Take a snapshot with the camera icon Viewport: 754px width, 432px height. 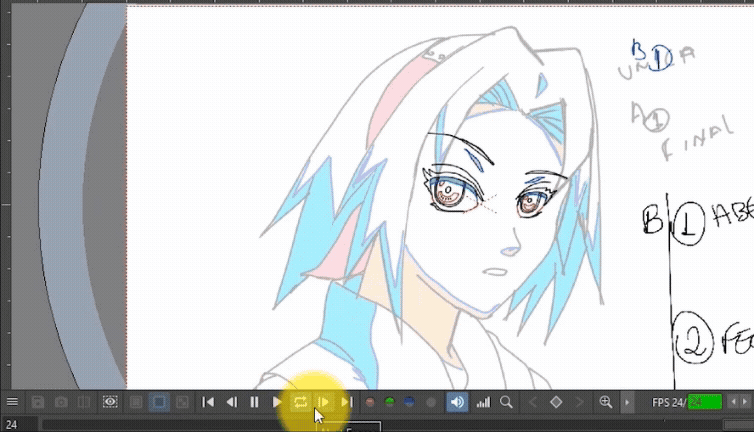pos(61,402)
